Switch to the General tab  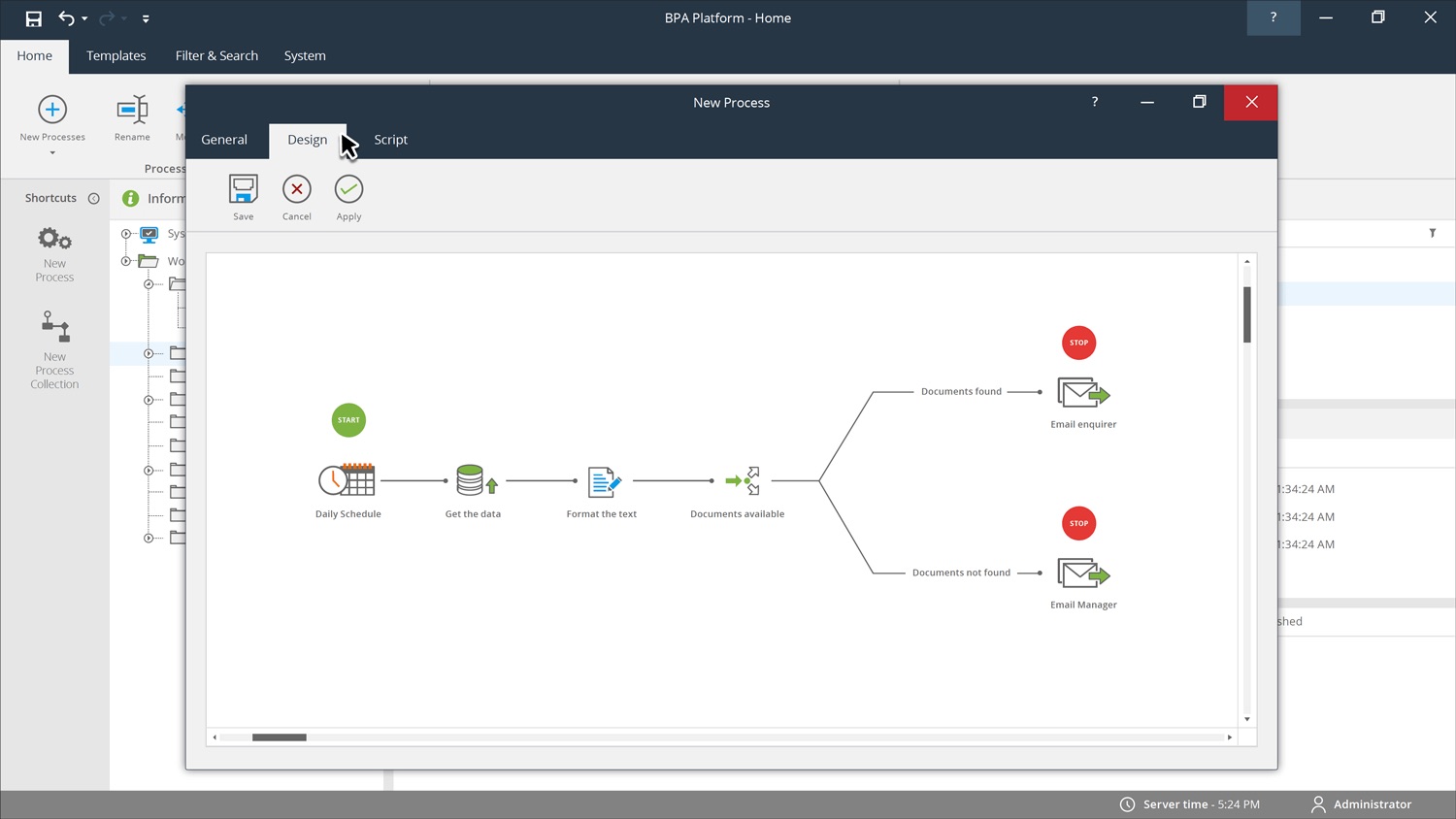[224, 140]
